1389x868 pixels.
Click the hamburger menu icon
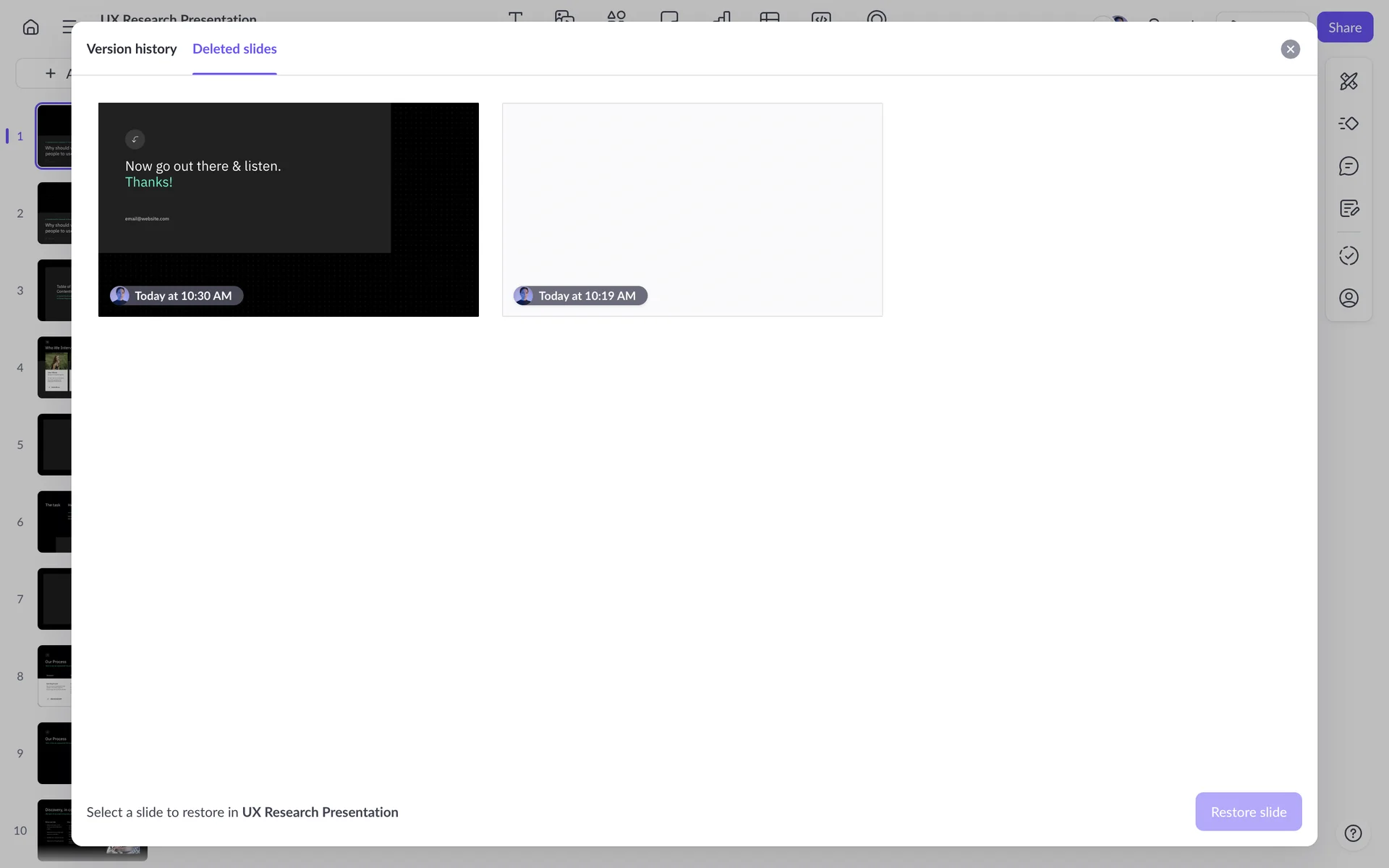(x=68, y=27)
